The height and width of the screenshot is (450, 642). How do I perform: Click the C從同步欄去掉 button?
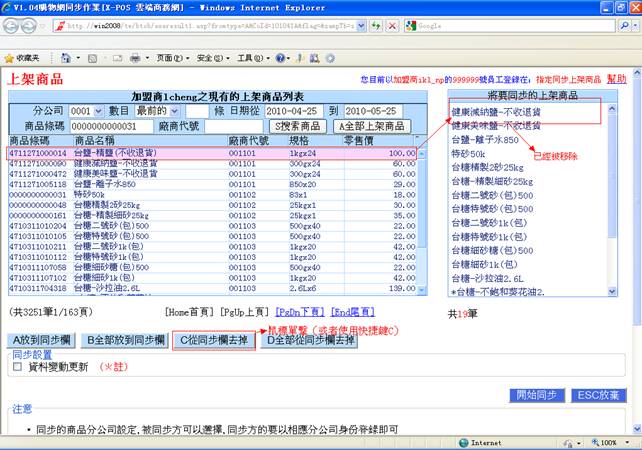click(214, 340)
